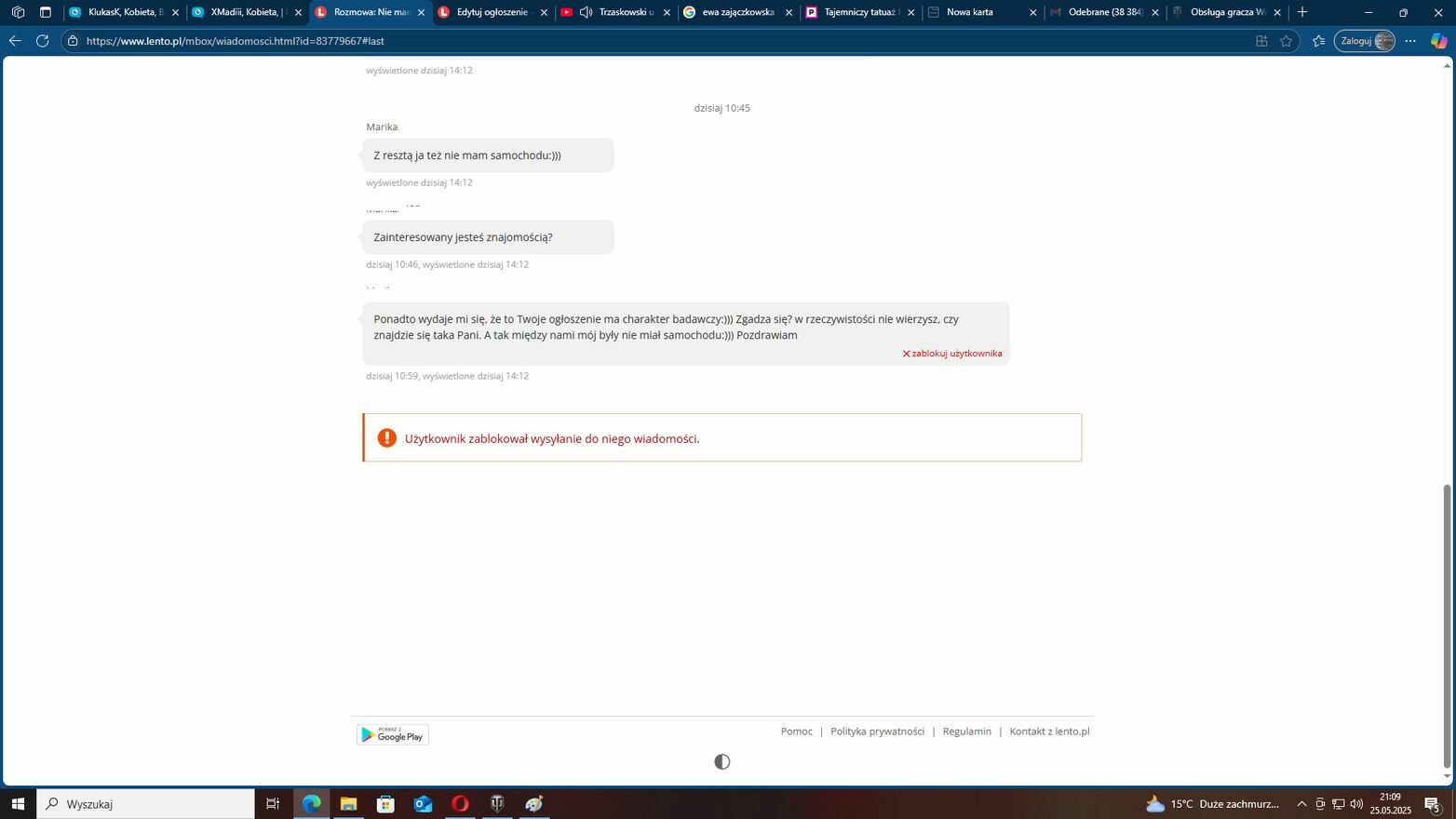The width and height of the screenshot is (1456, 819).
Task: Click the warning exclamation icon
Action: point(387,438)
